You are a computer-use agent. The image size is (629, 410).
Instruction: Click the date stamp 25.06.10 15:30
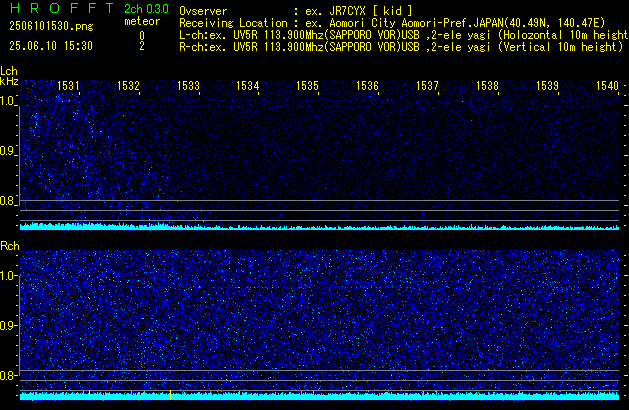(x=51, y=46)
